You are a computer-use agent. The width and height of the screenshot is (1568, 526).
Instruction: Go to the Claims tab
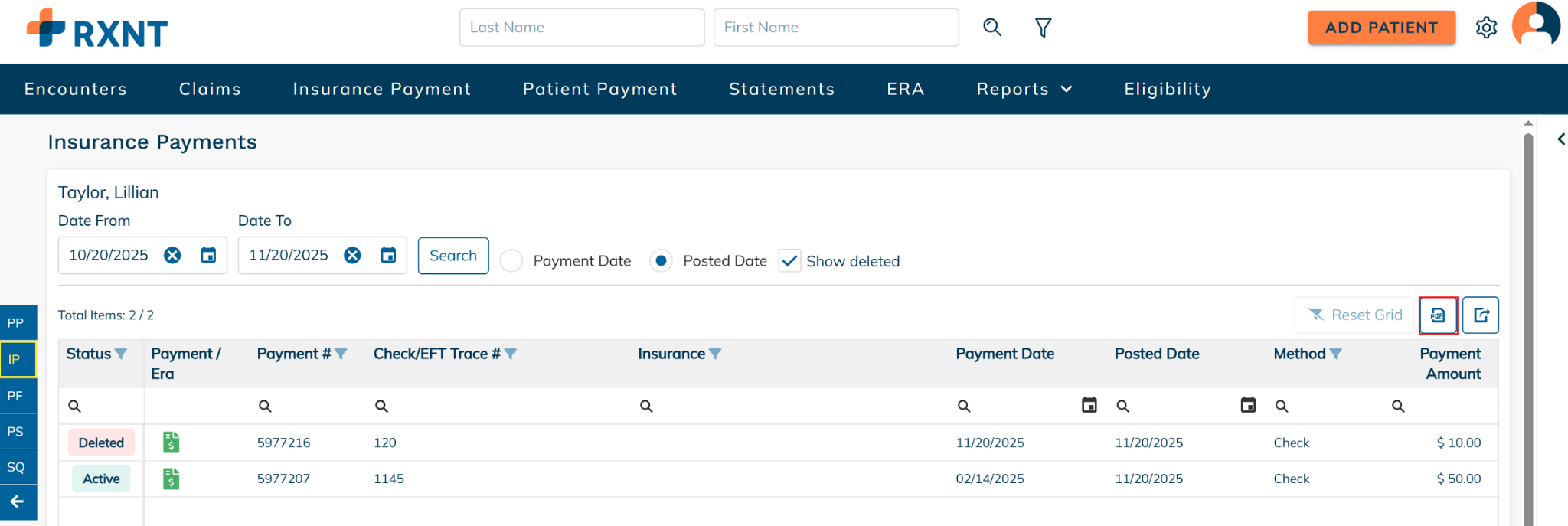210,90
